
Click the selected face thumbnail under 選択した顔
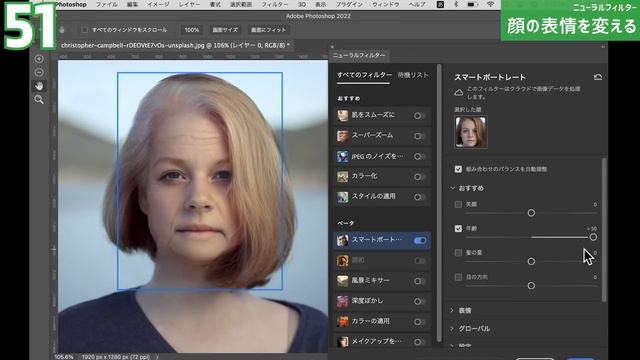tap(471, 132)
